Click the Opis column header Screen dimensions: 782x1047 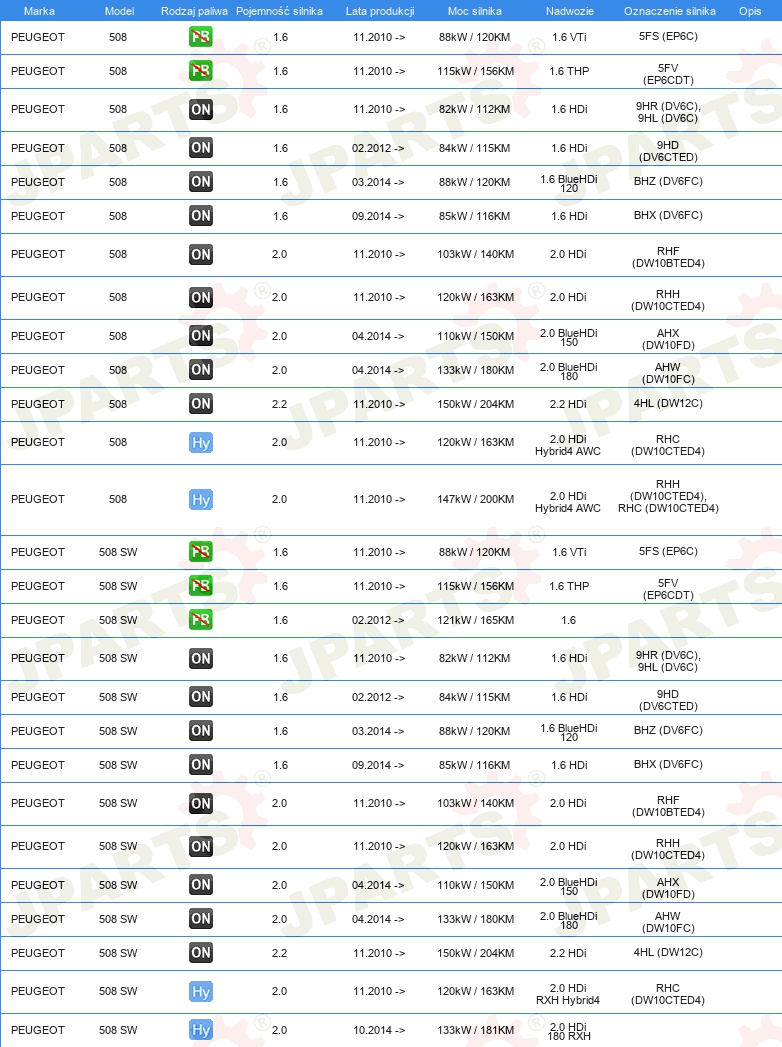pos(750,11)
